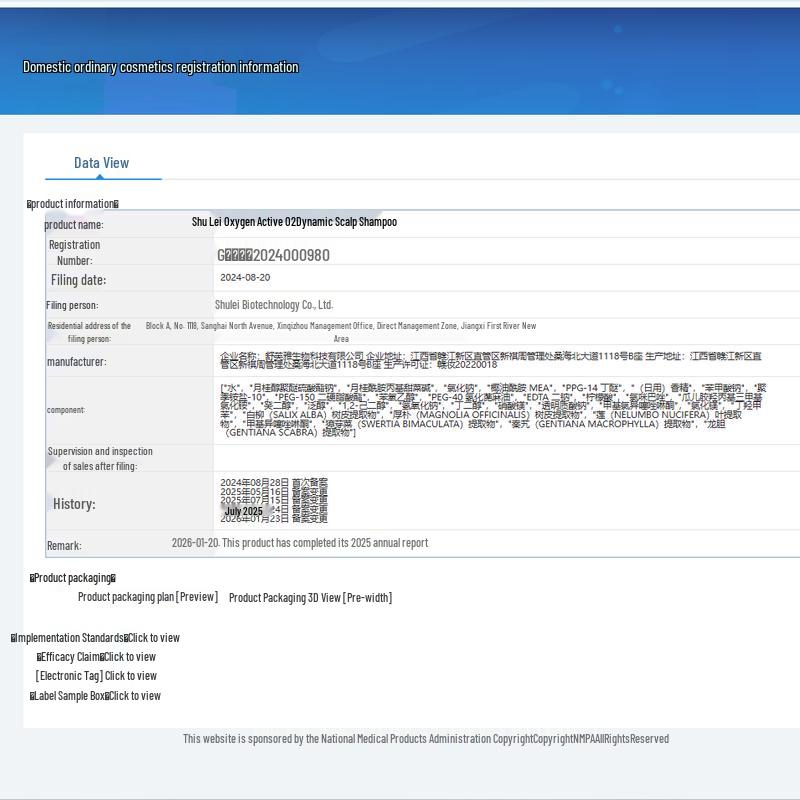Click the registration number ending 2024000980

pyautogui.click(x=273, y=255)
